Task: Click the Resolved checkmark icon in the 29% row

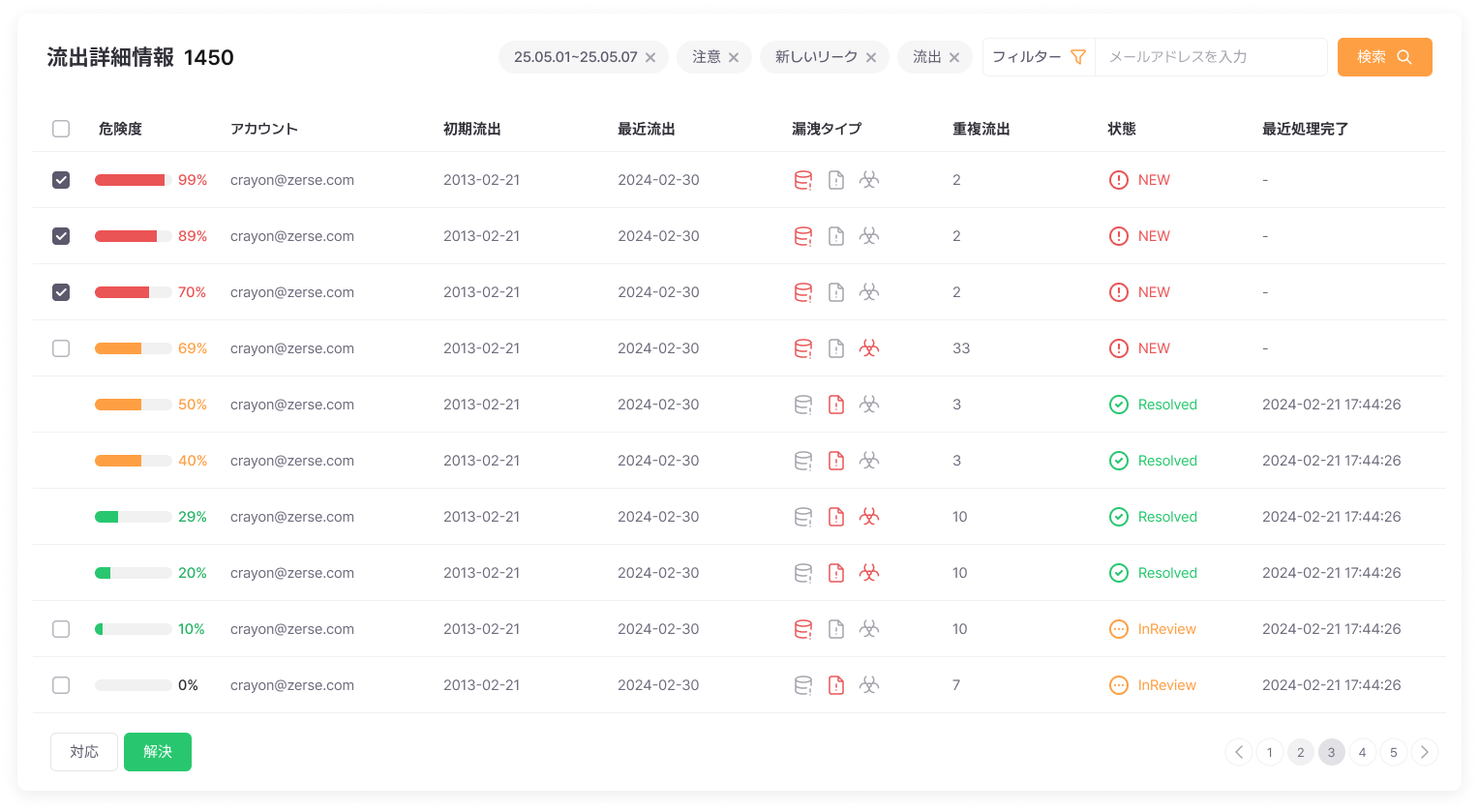Action: point(1118,517)
